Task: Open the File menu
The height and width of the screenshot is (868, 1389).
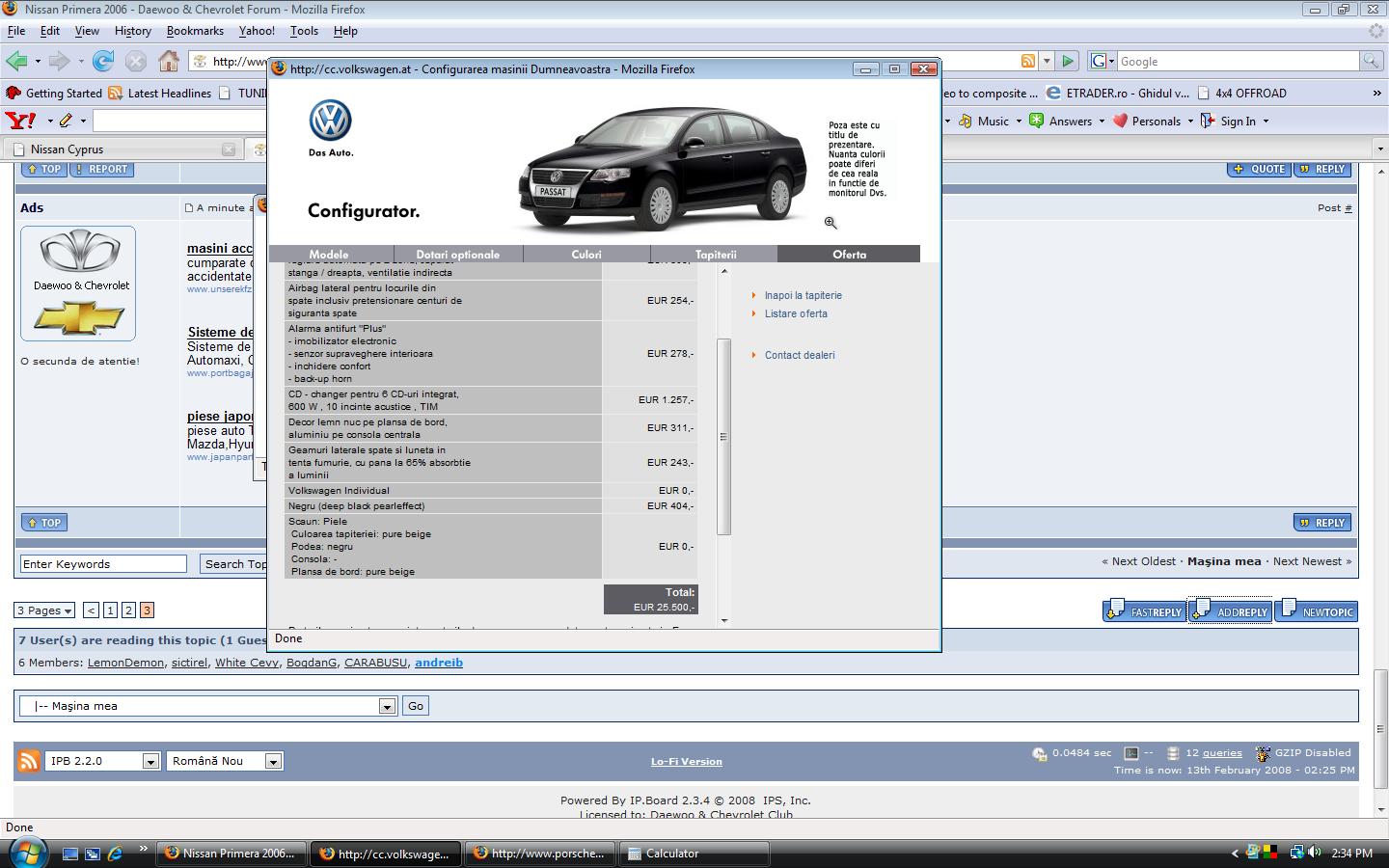Action: 16,31
